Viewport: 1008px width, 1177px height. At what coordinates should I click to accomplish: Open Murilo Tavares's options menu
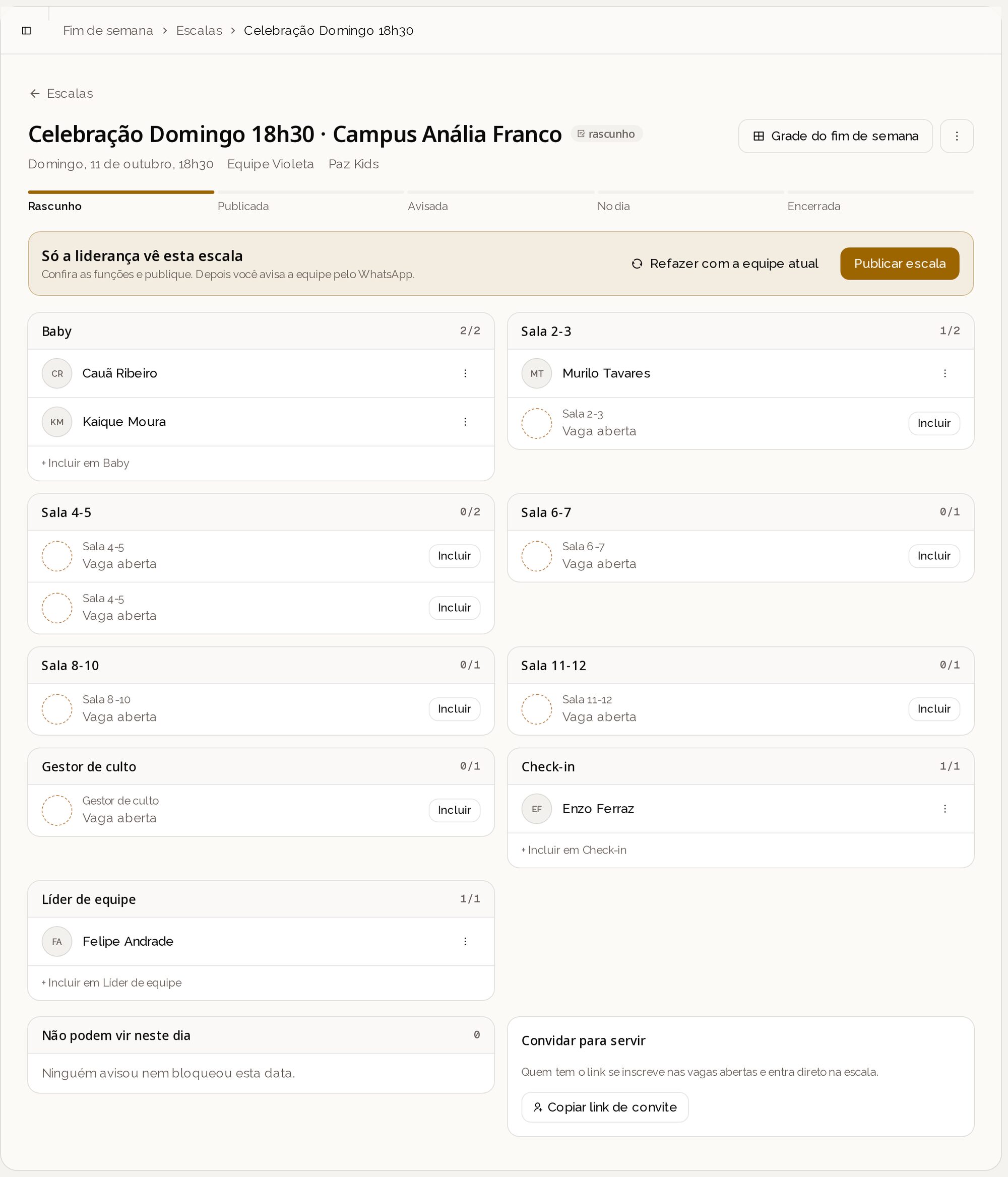[x=944, y=373]
